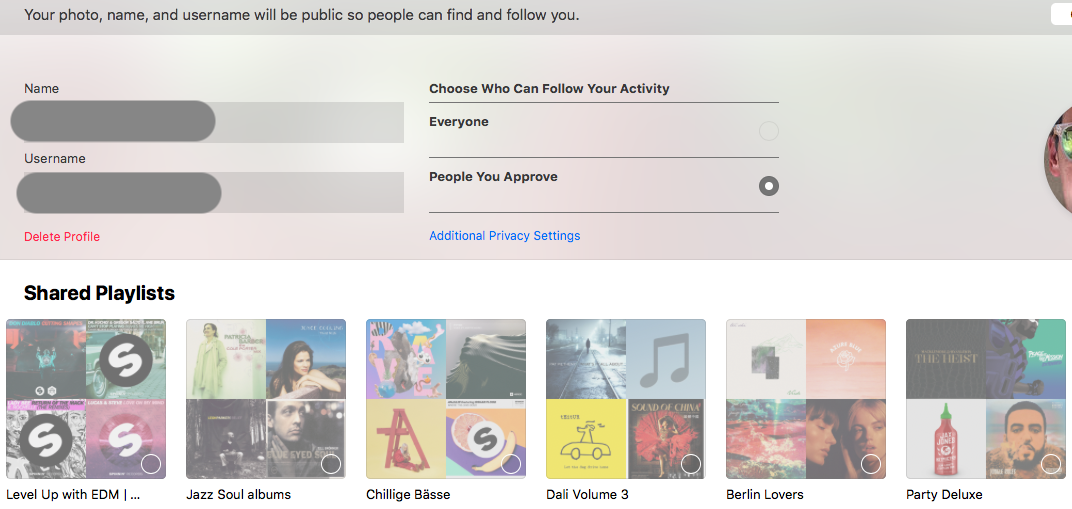The image size is (1072, 509).
Task: Open the Chillige Bässe playlist artwork
Action: click(446, 399)
